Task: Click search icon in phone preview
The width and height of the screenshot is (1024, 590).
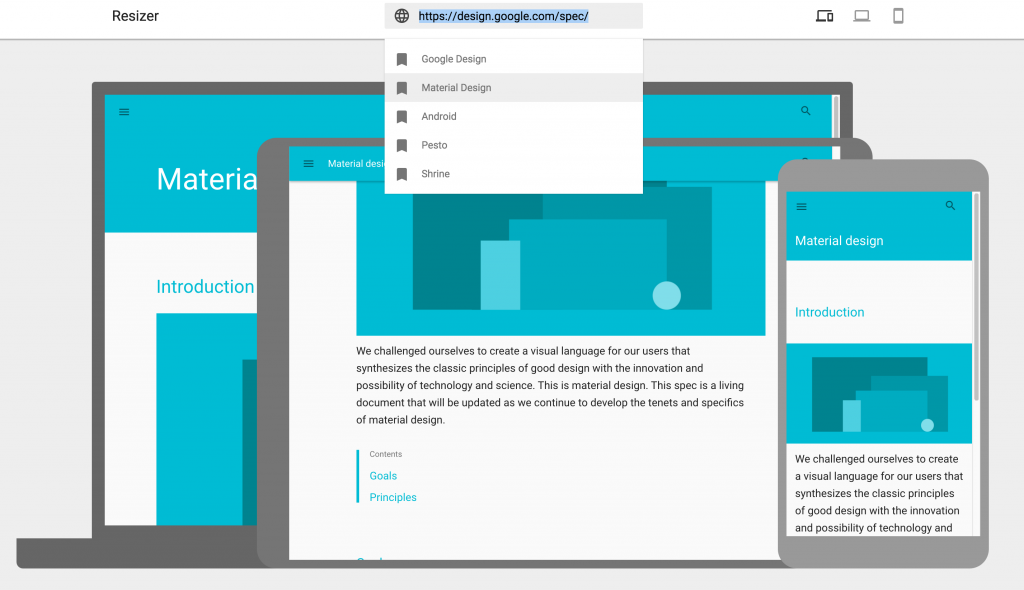Action: (950, 206)
